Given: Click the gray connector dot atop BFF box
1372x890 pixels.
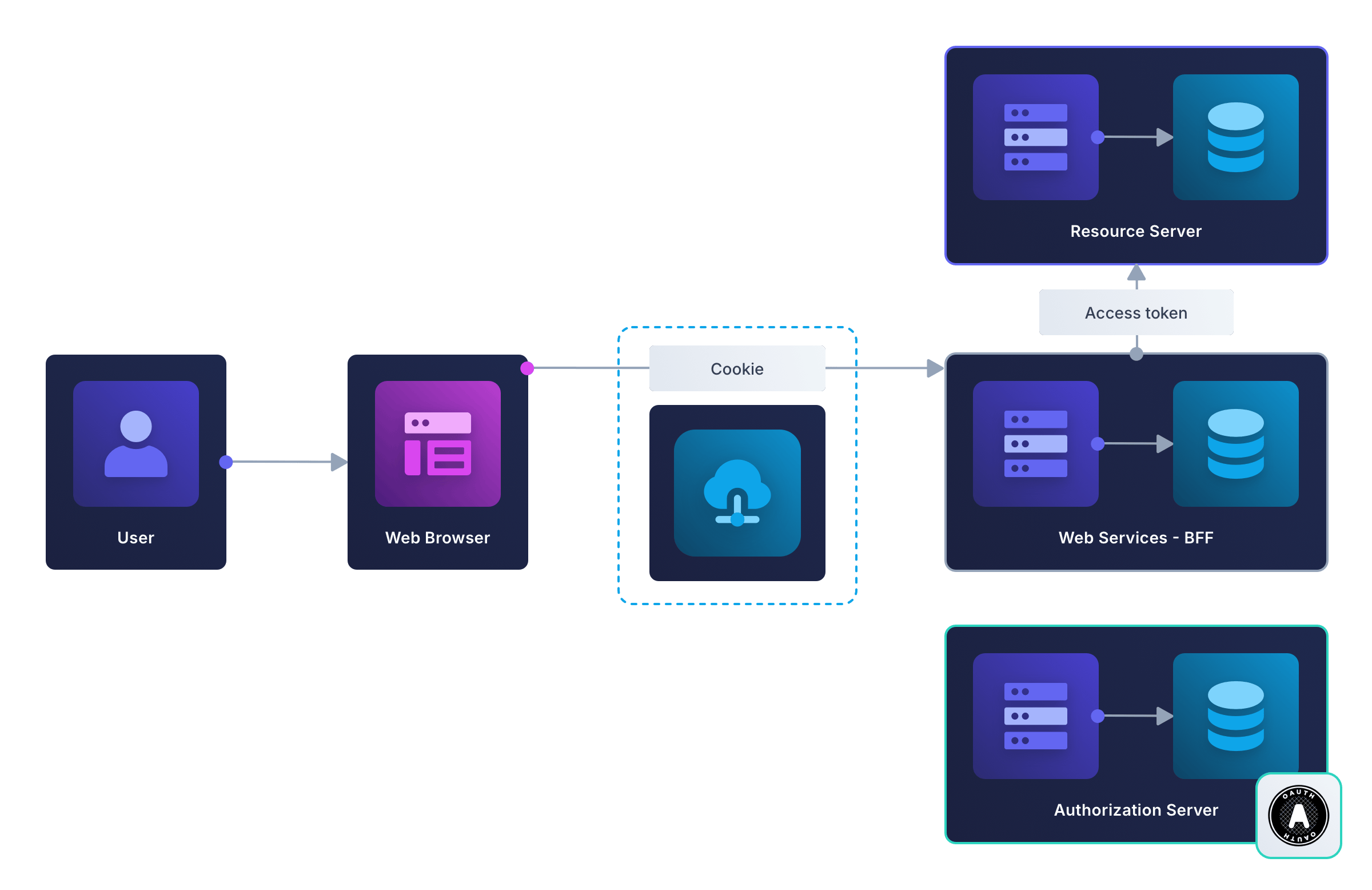Looking at the screenshot, I should tap(1136, 354).
